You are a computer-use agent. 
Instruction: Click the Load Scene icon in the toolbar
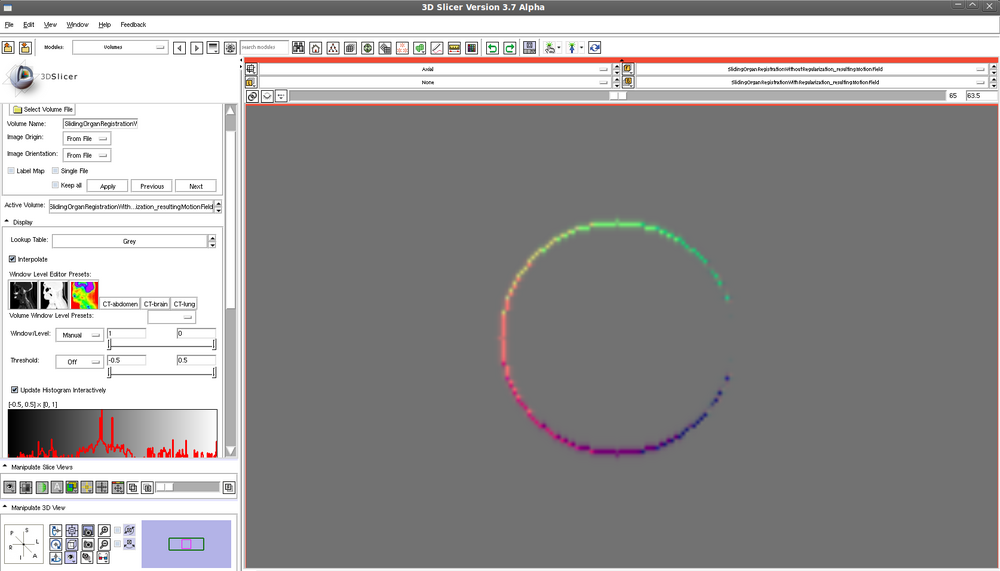coord(8,48)
